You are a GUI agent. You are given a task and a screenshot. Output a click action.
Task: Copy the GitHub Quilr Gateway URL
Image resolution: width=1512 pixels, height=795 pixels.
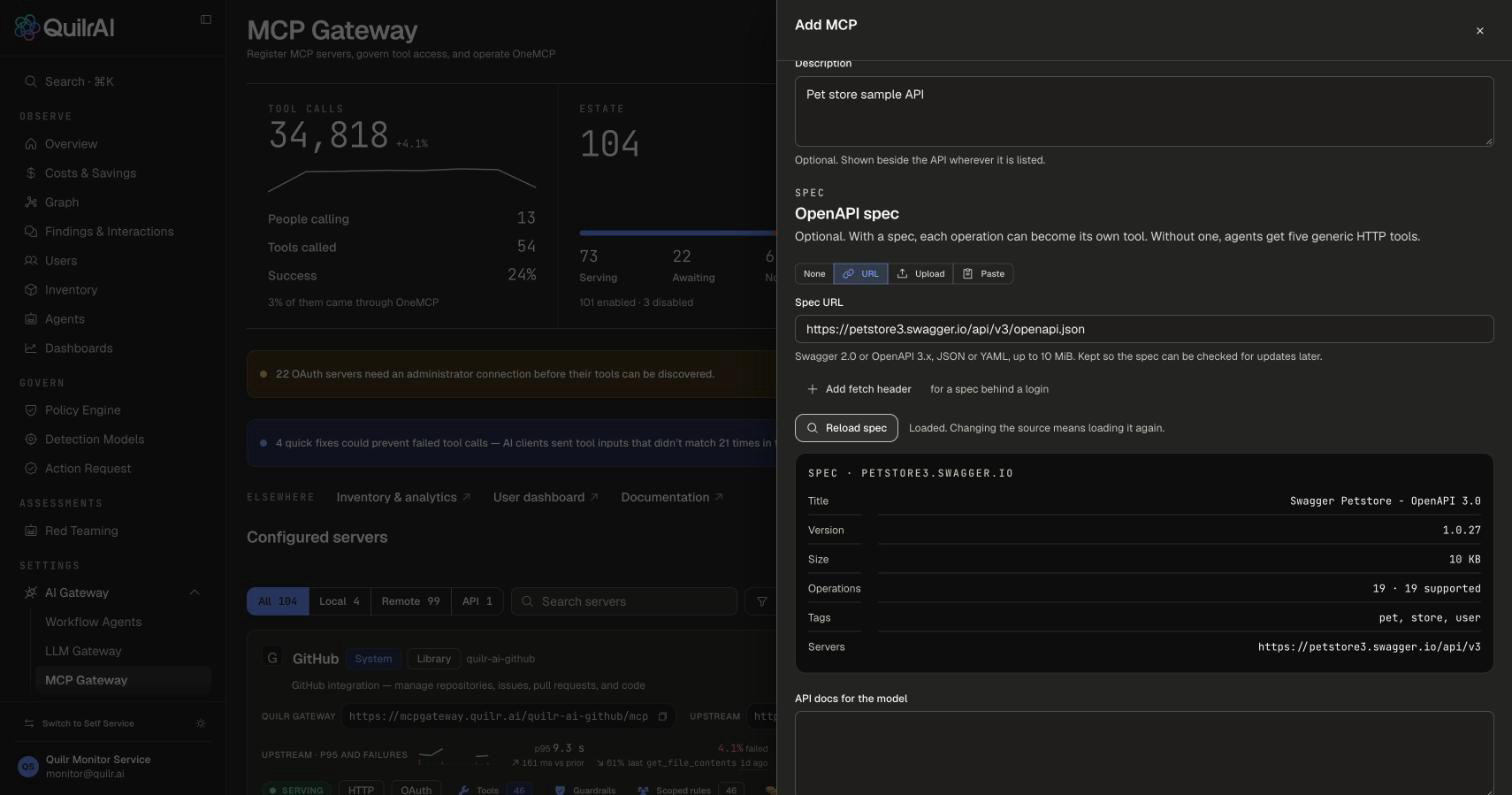click(662, 716)
